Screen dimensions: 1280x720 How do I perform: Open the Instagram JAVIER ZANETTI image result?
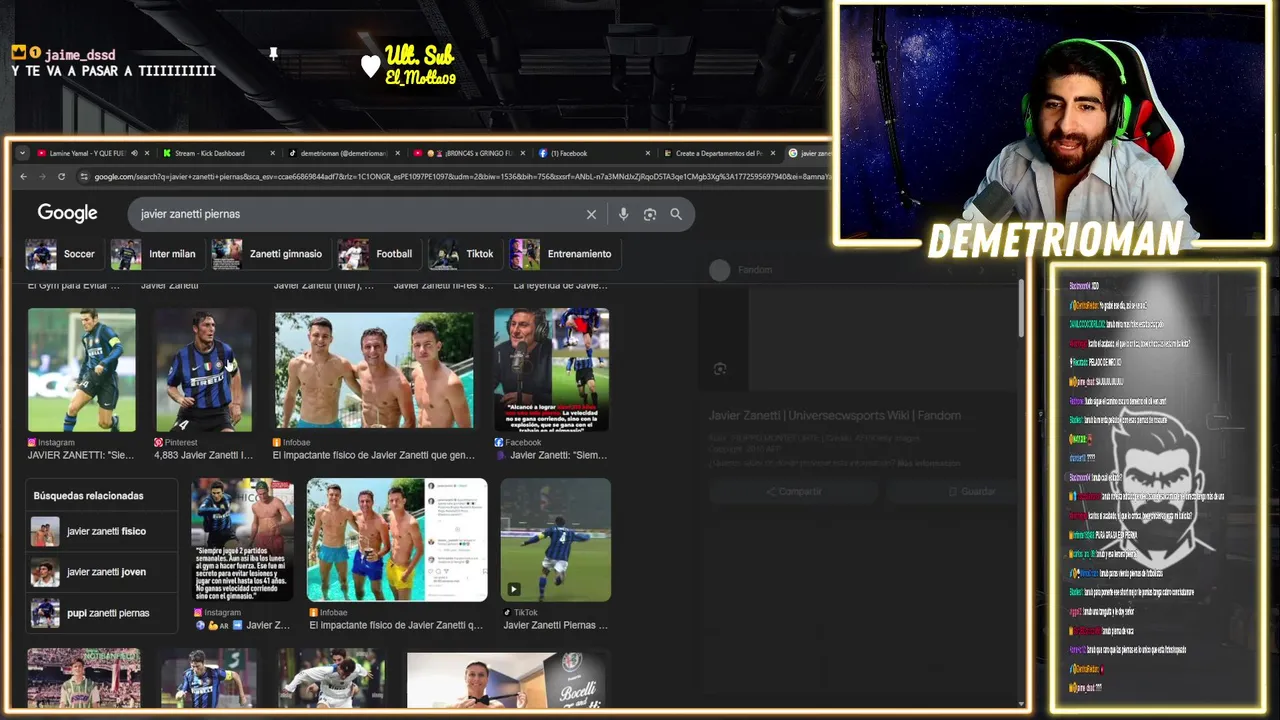coord(82,370)
